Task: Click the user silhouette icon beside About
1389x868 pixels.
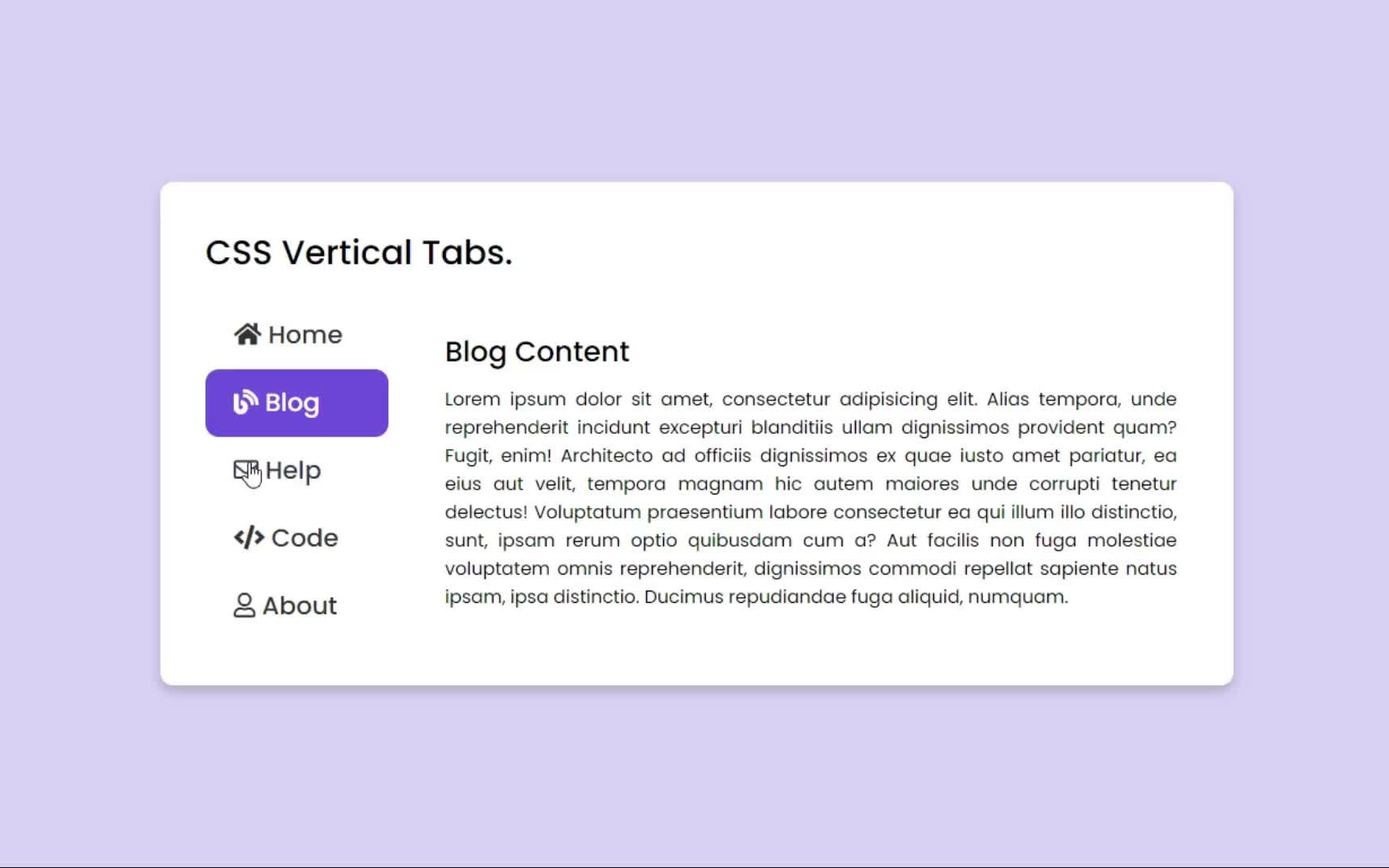Action: [x=244, y=605]
